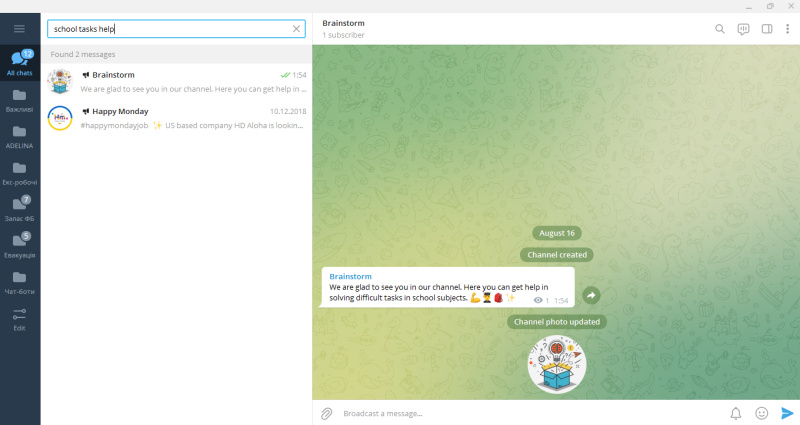Click the Channel photo updated service message
The height and width of the screenshot is (425, 800).
[557, 322]
